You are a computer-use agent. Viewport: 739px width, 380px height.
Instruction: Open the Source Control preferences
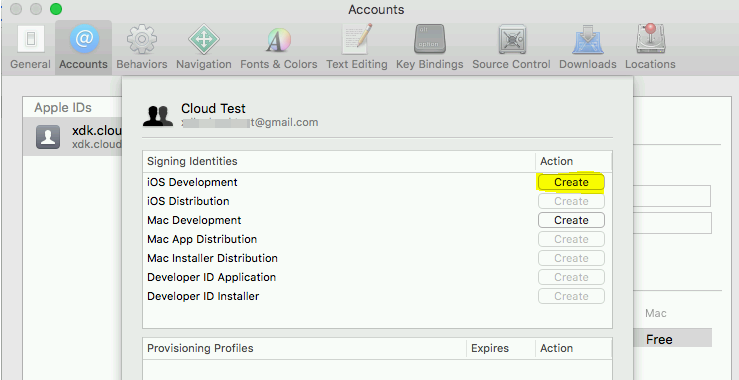click(x=511, y=48)
